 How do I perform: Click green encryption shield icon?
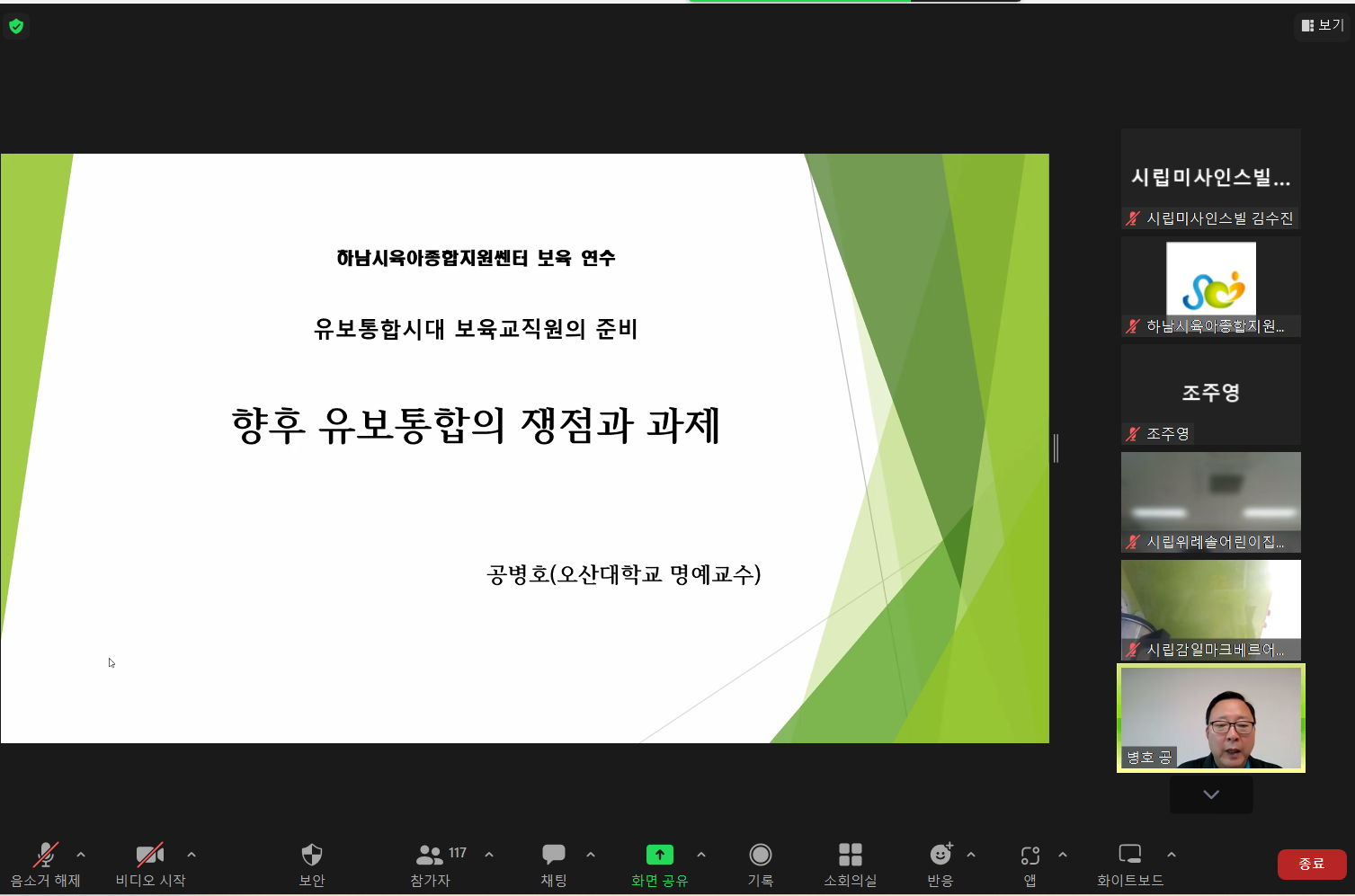16,26
